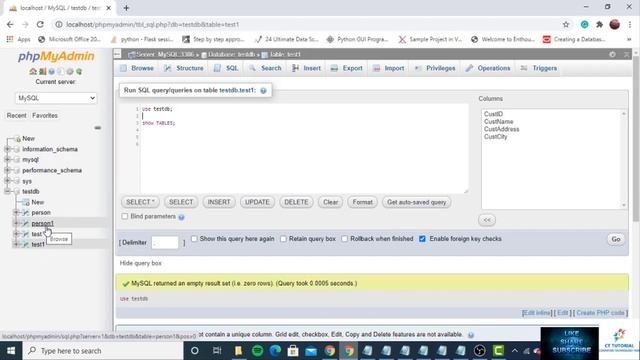Expand the mysql database node
This screenshot has height=360, width=640.
7,160
